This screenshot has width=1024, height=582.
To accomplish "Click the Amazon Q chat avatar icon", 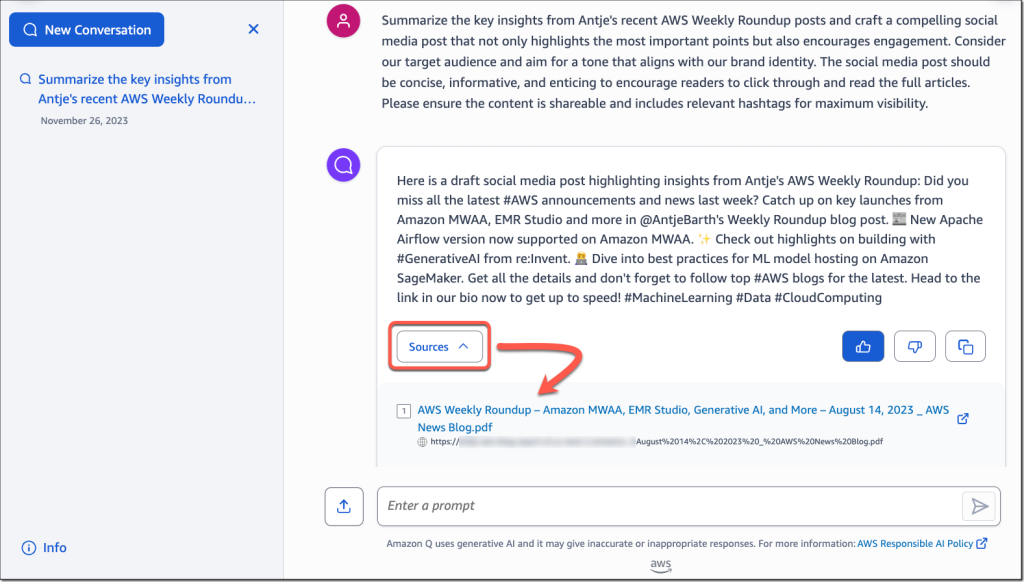I will (x=343, y=164).
